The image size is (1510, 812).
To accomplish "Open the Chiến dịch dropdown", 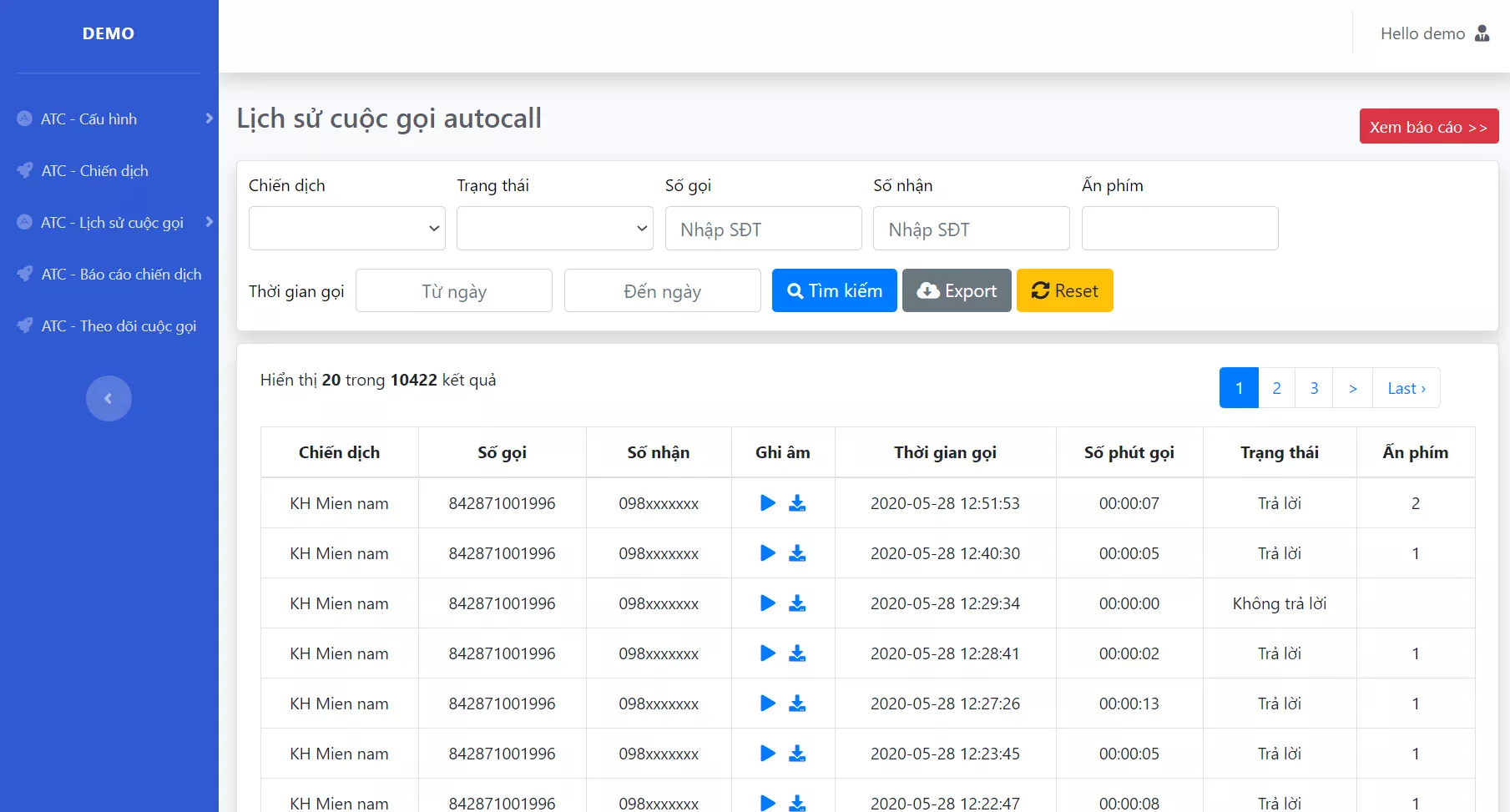I will pos(347,228).
